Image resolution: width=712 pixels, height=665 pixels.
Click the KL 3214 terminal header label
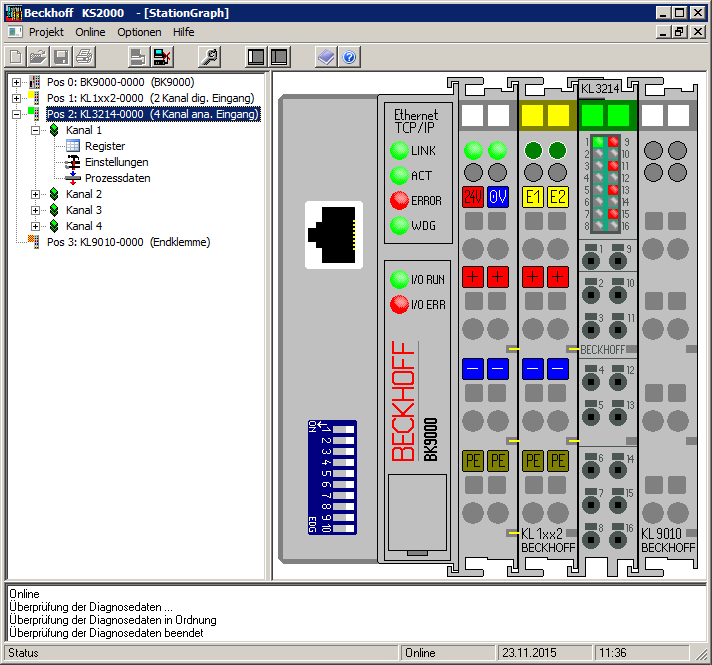(600, 89)
